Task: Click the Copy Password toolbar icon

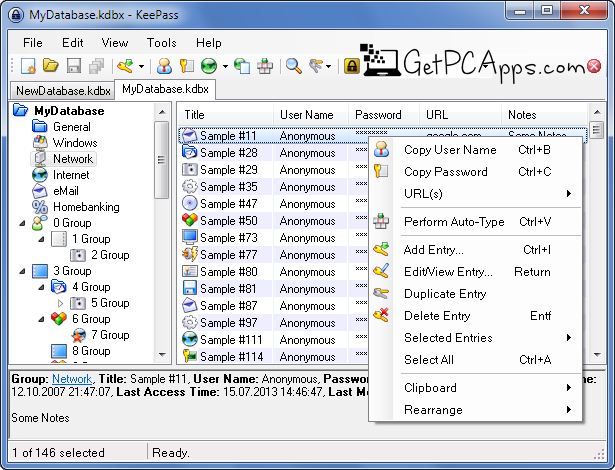Action: tap(187, 66)
